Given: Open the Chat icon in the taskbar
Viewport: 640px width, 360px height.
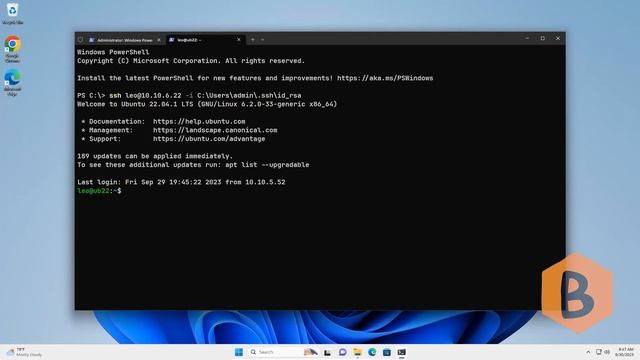Looking at the screenshot, I should [342, 352].
